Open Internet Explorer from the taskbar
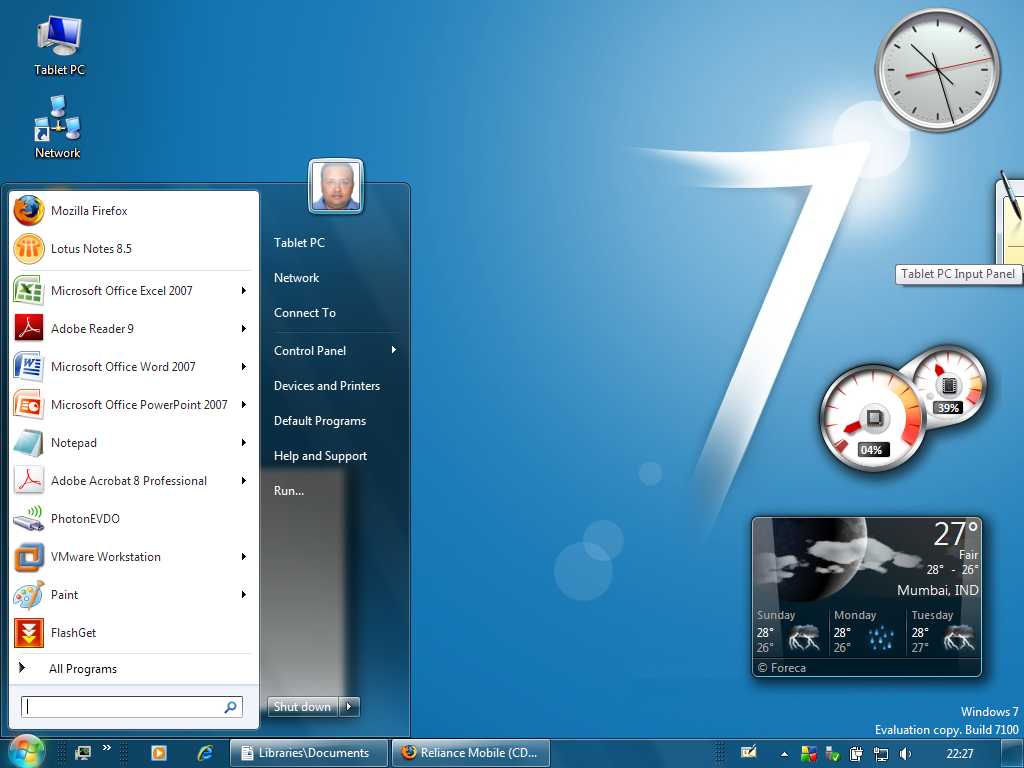Image resolution: width=1024 pixels, height=768 pixels. tap(206, 753)
